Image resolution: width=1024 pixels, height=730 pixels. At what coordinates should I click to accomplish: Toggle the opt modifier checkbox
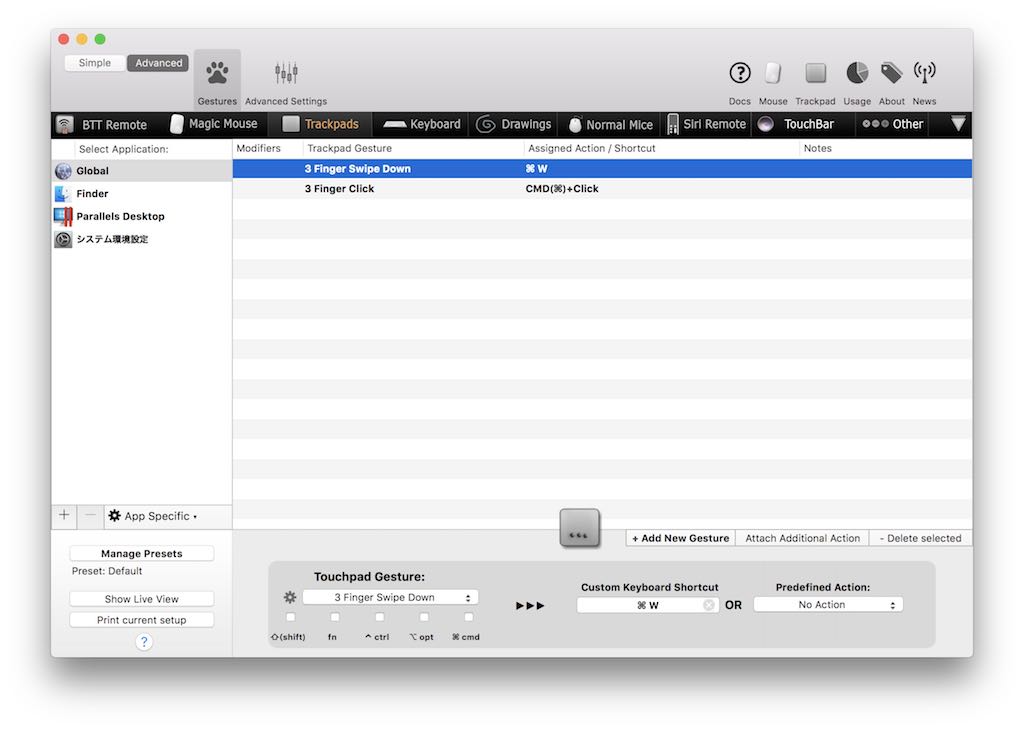(x=424, y=617)
